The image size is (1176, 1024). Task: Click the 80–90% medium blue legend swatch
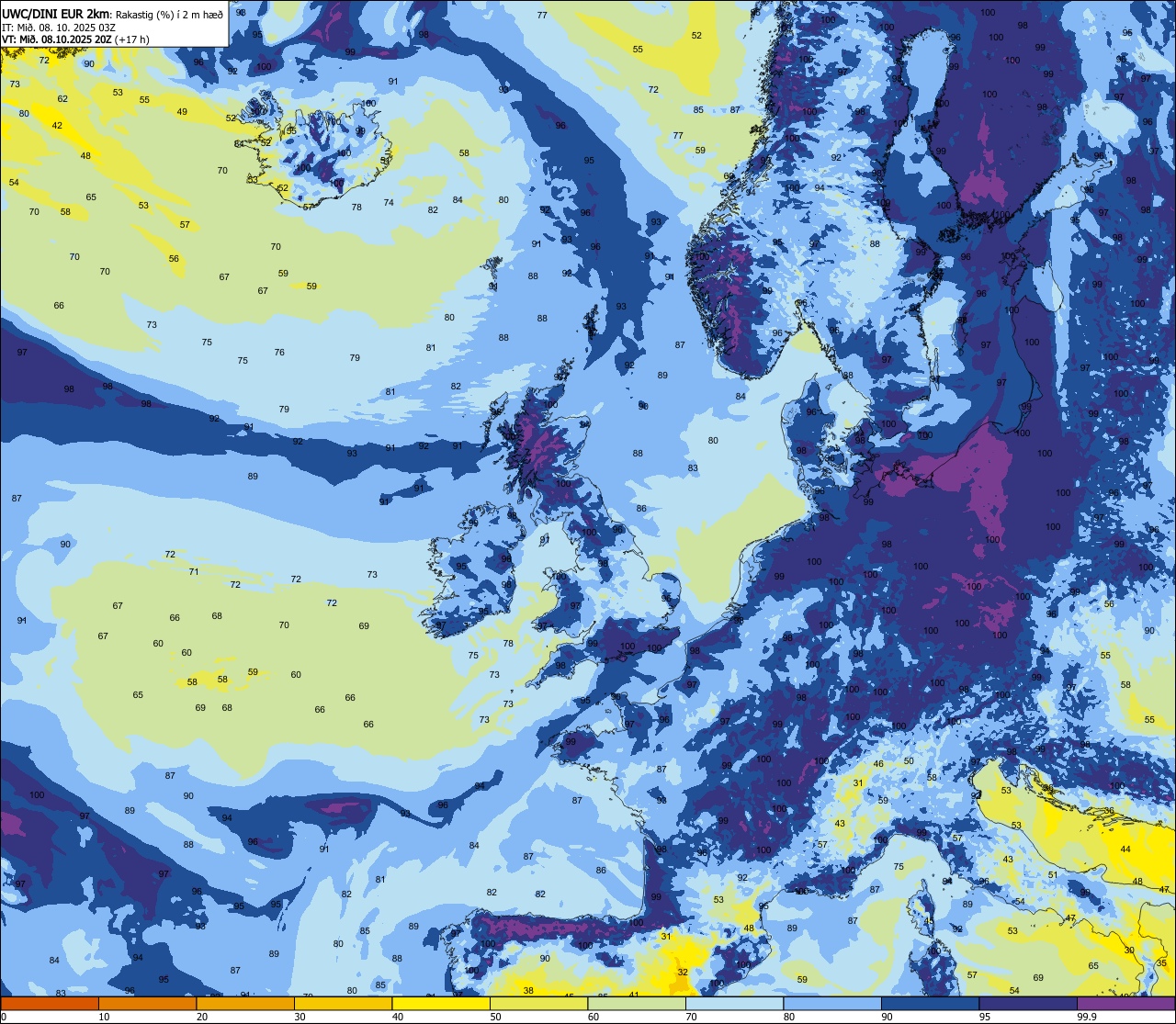832,1003
